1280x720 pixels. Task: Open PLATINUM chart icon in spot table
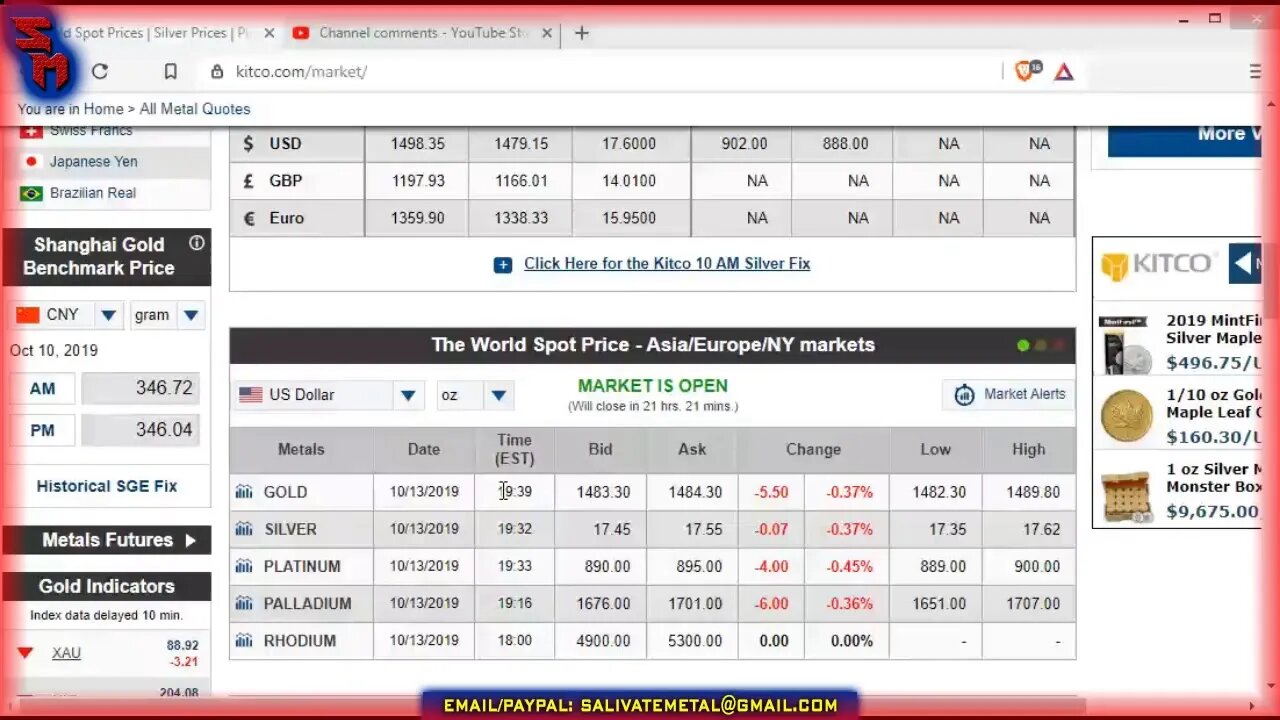(x=244, y=566)
